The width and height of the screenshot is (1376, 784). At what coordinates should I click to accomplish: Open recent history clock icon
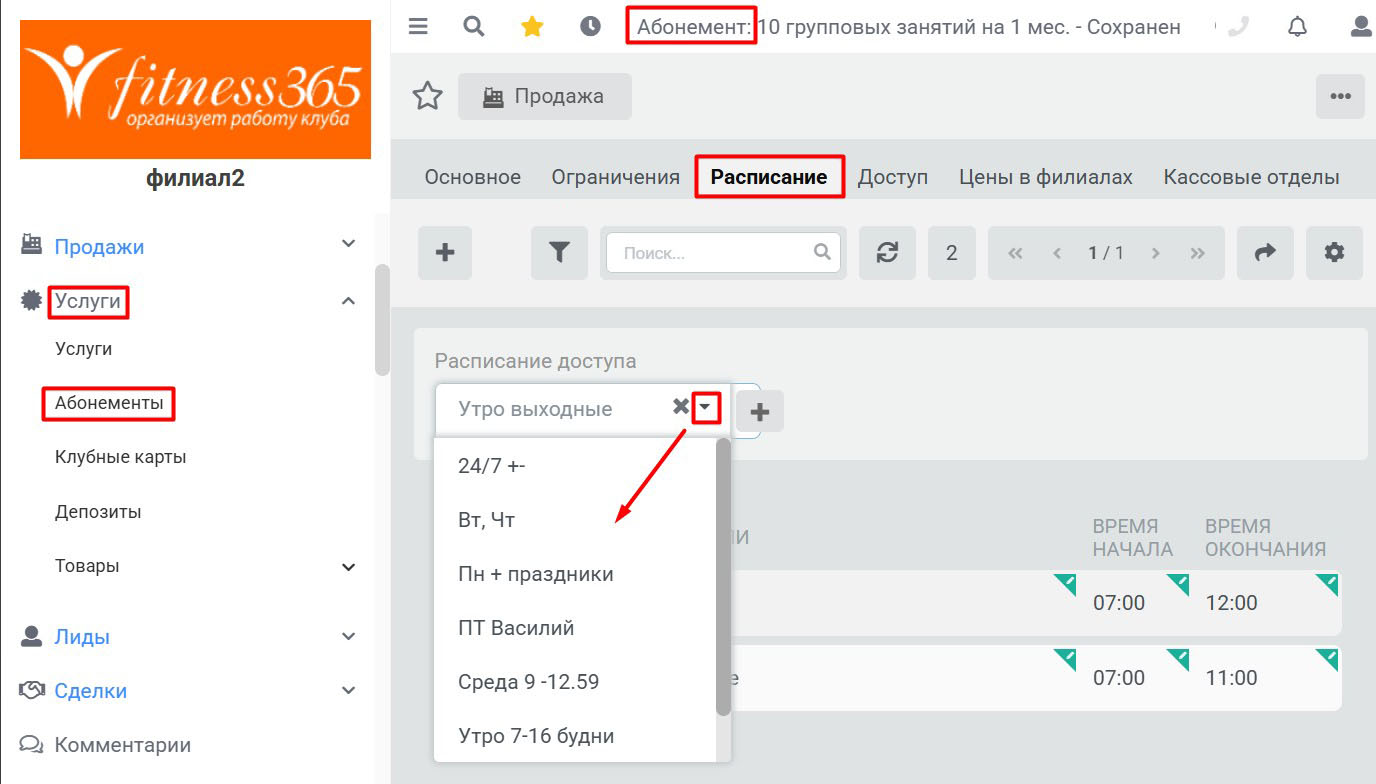click(x=590, y=27)
